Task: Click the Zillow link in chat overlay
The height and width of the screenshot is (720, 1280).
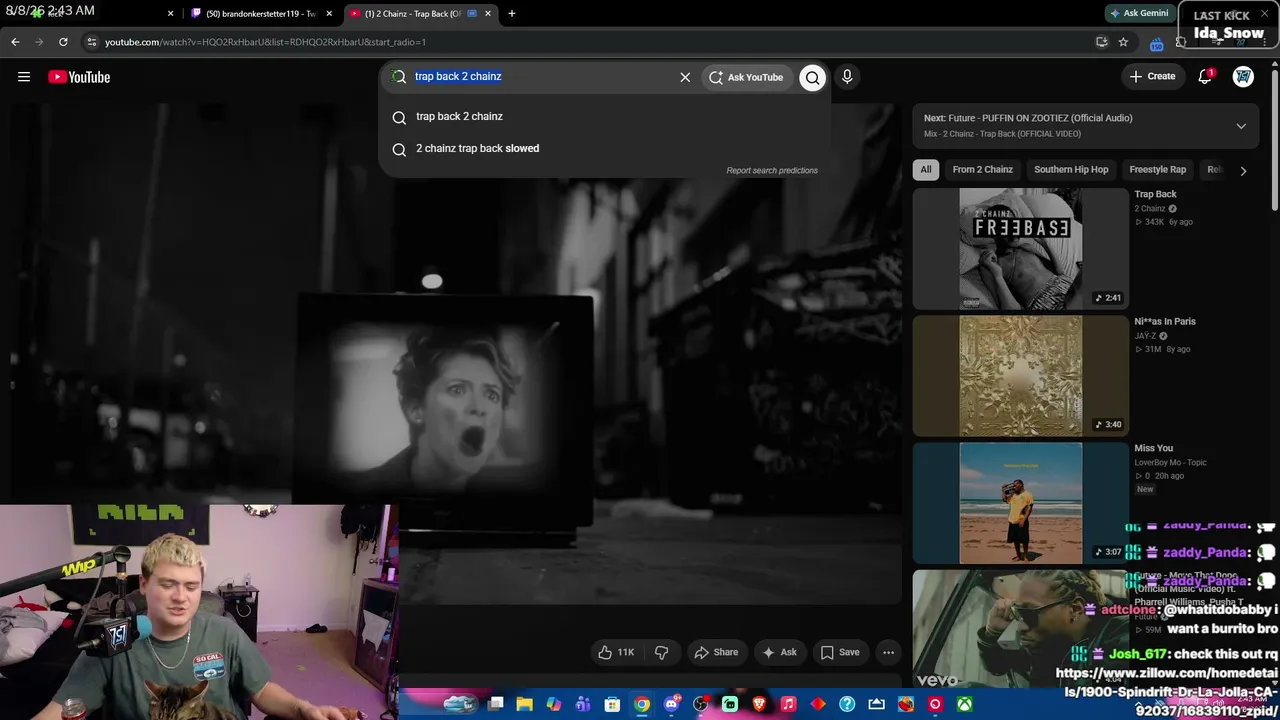Action: (x=1167, y=691)
